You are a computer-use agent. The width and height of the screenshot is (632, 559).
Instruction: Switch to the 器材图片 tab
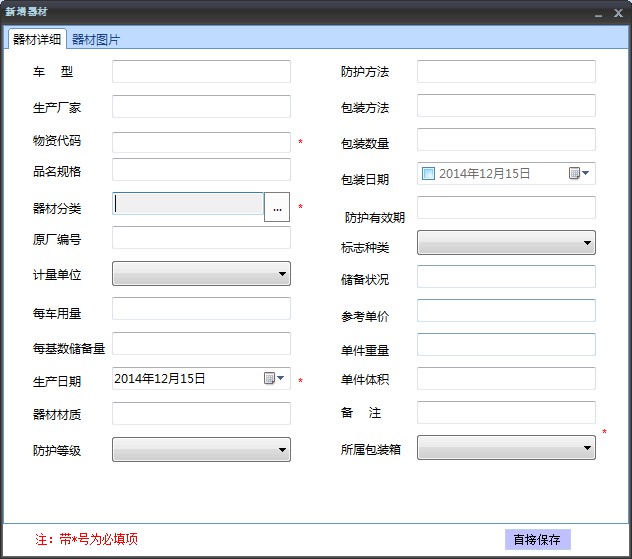[x=96, y=39]
